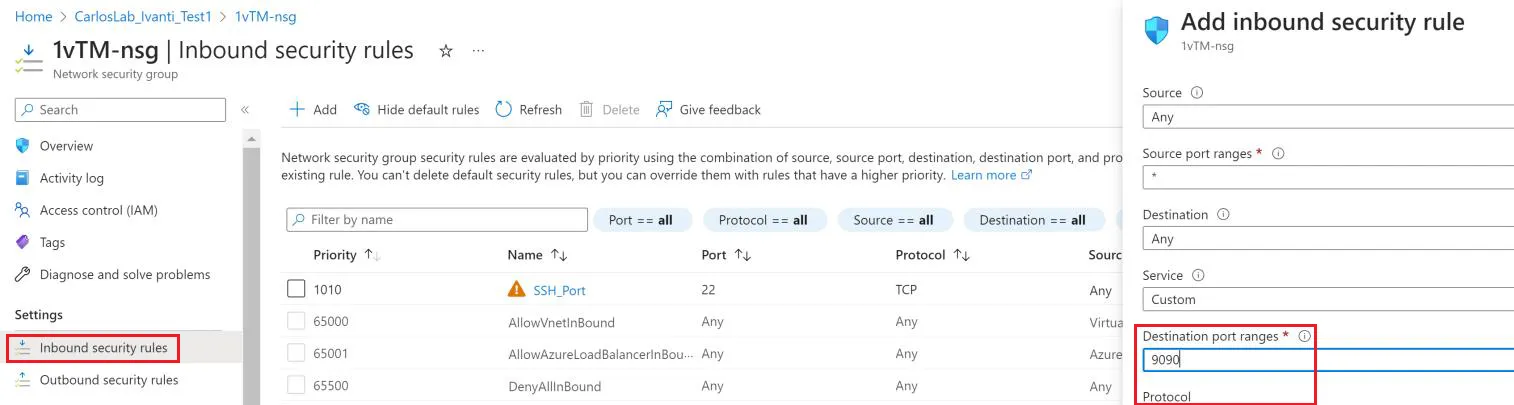Click Source port ranges info icon
Screen dimensions: 1514x405
(1278, 153)
